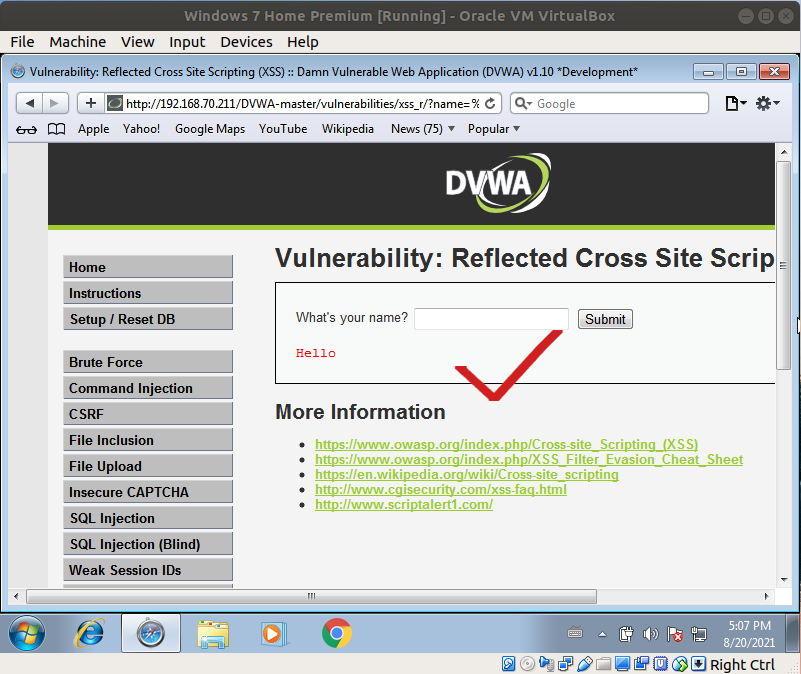Open the volume speaker icon in tray

650,634
